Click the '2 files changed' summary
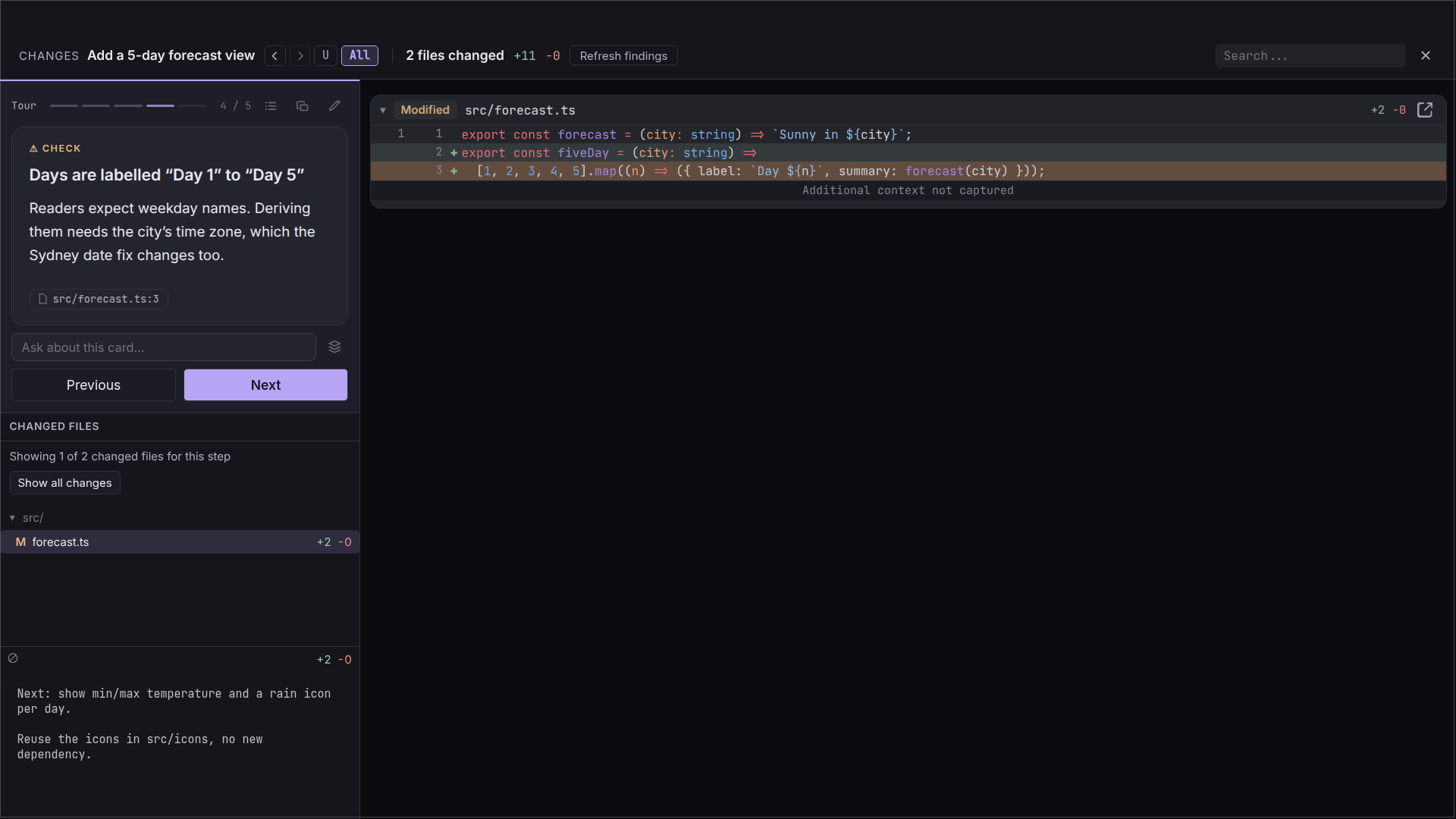Viewport: 1456px width, 819px height. 455,55
